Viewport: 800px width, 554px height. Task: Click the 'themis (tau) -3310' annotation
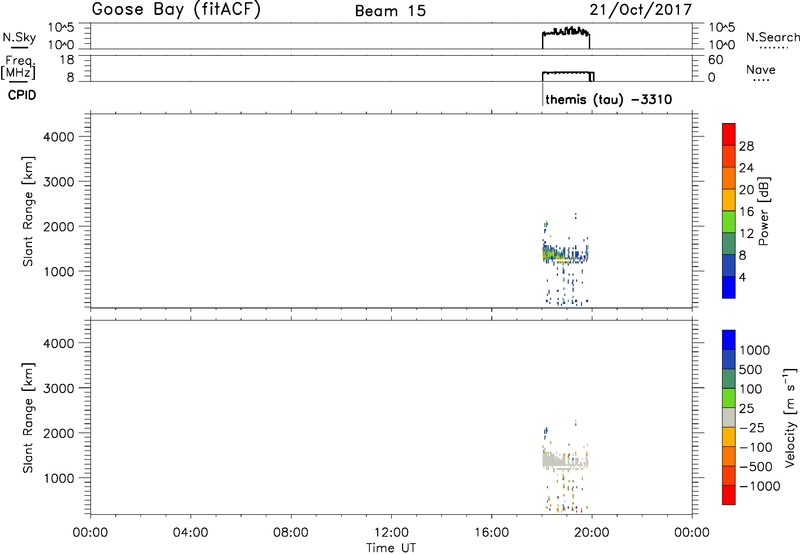(609, 99)
